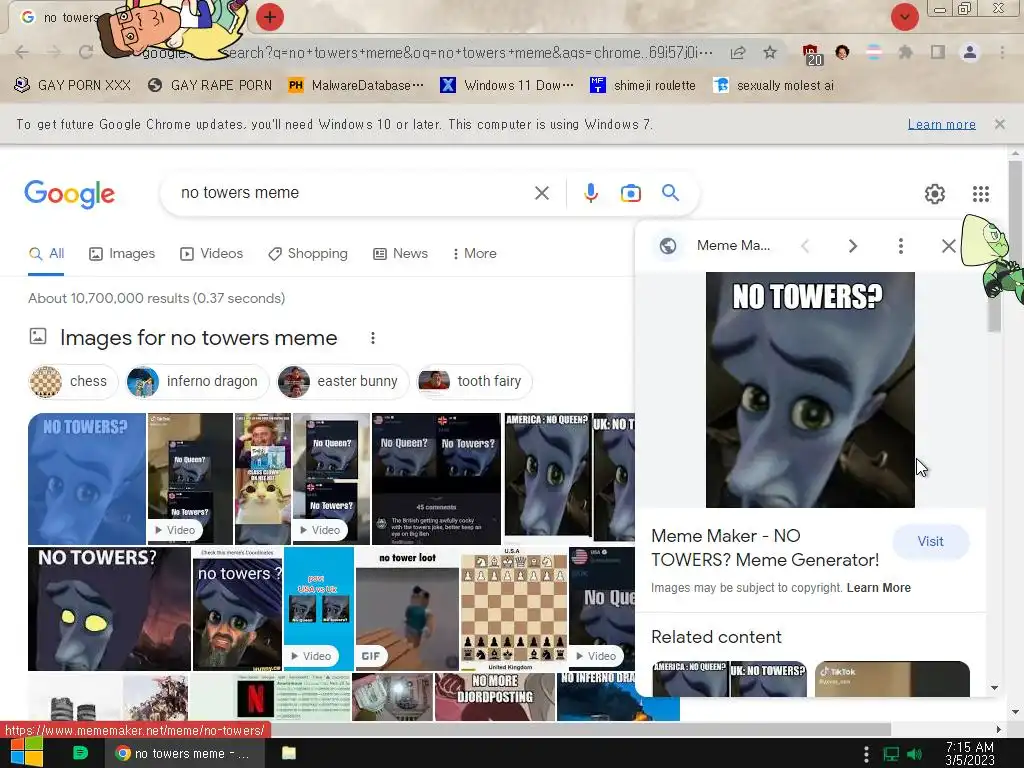Close the image preview panel
The image size is (1024, 768).
(x=948, y=246)
